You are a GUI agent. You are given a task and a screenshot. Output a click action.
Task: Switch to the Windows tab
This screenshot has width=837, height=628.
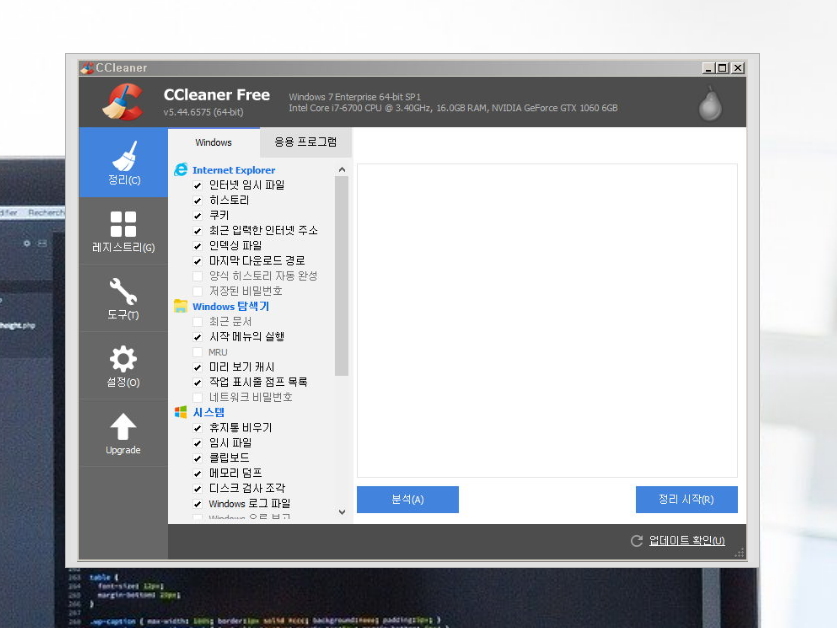[214, 143]
